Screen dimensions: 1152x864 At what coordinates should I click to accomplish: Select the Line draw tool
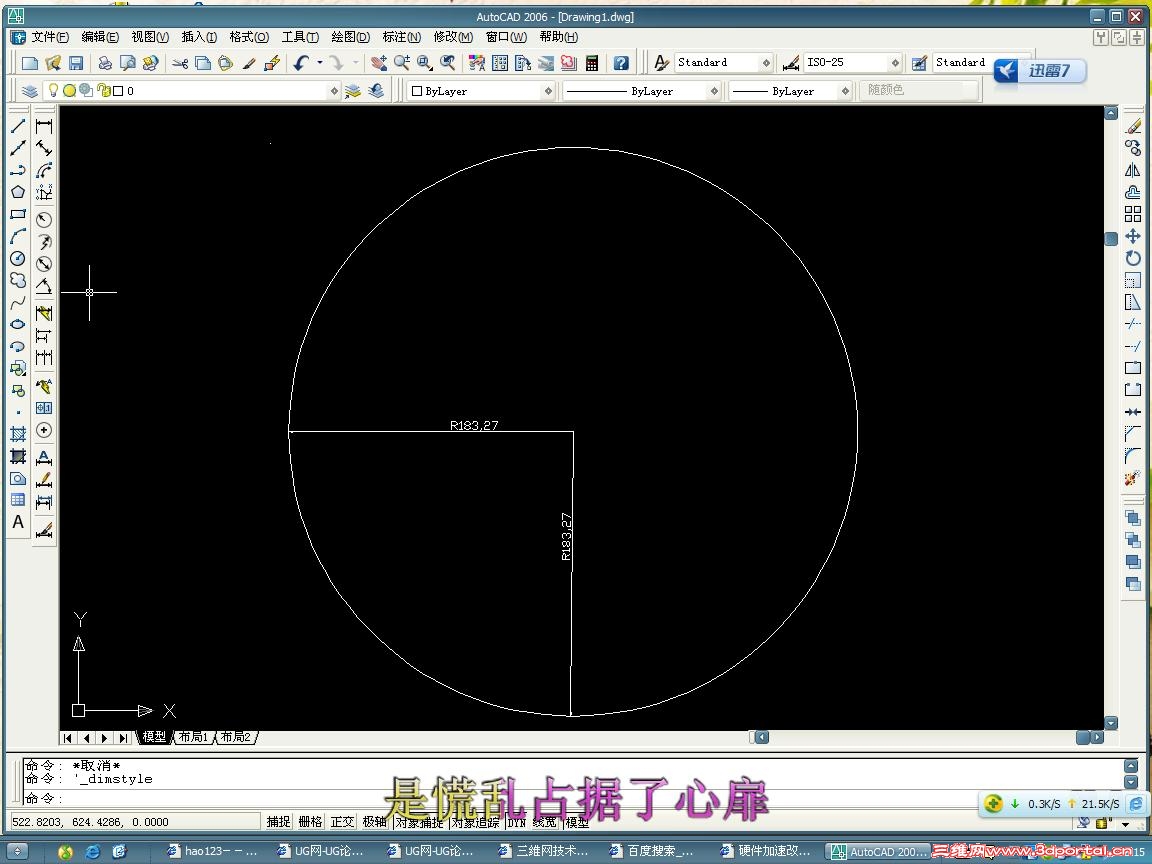click(18, 126)
